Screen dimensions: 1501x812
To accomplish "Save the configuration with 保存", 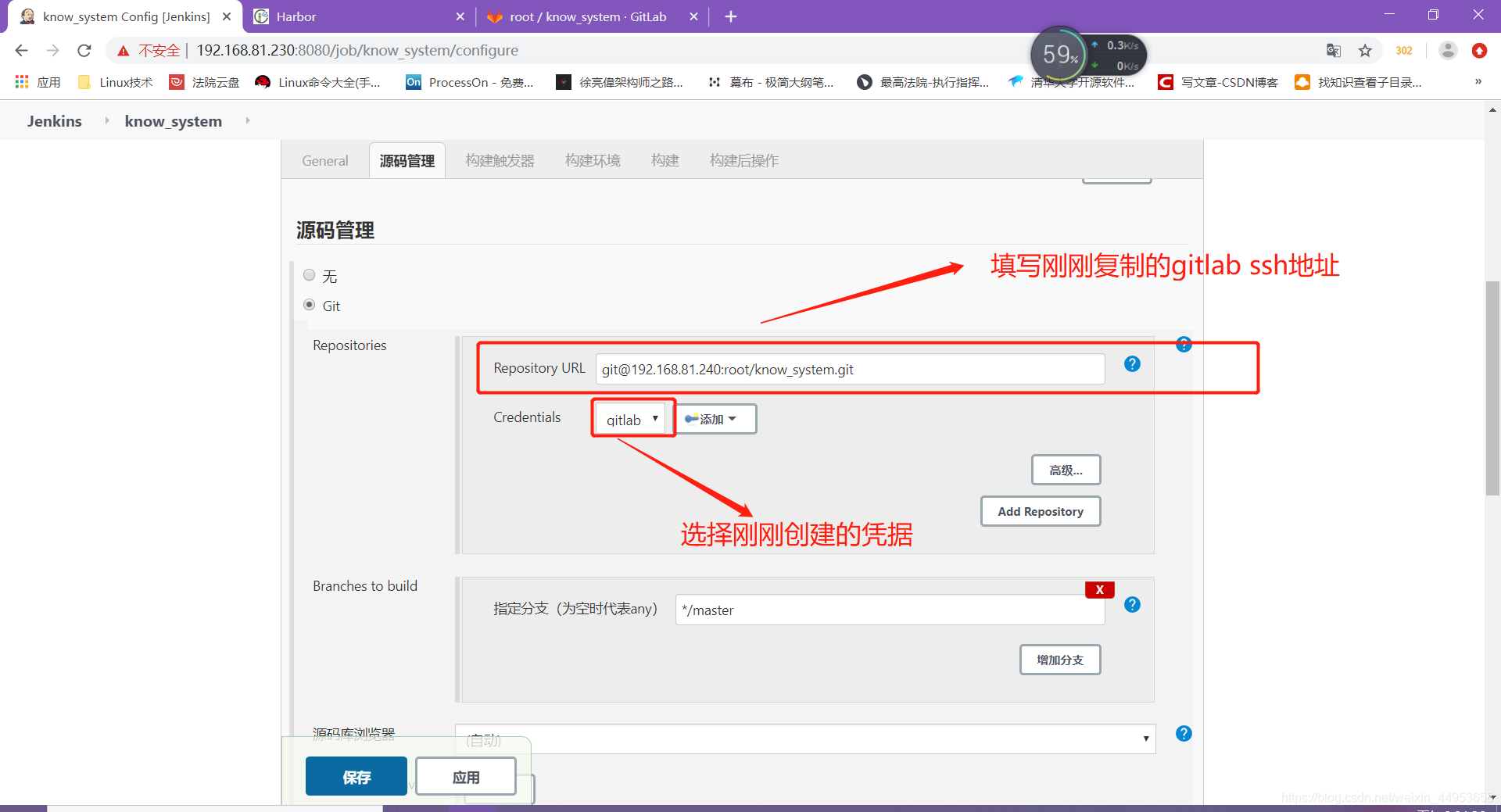I will [356, 777].
